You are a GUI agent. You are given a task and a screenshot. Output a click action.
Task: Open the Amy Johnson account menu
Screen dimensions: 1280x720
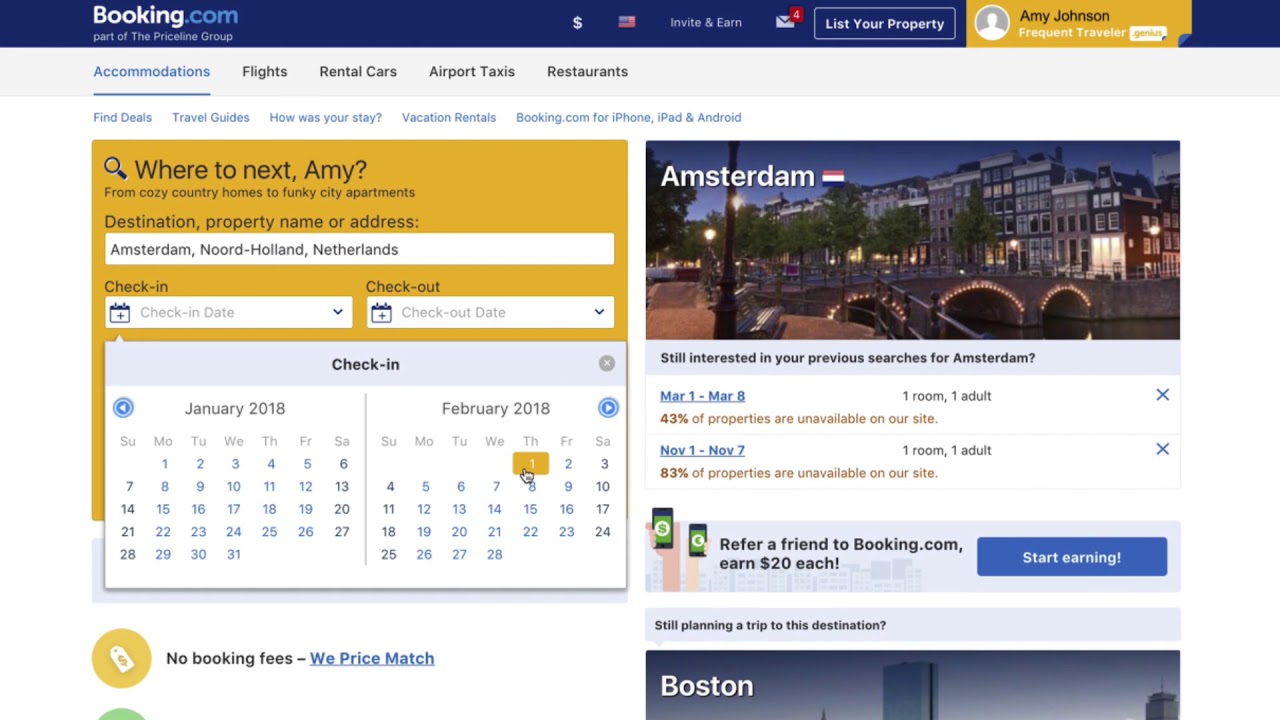pyautogui.click(x=1079, y=23)
